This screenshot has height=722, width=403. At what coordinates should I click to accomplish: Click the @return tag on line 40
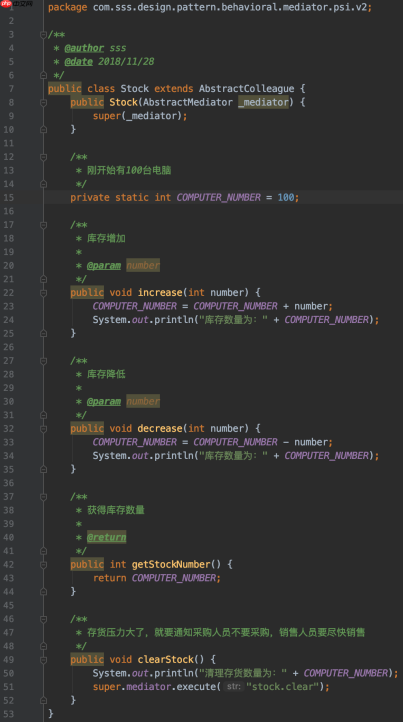pos(106,537)
